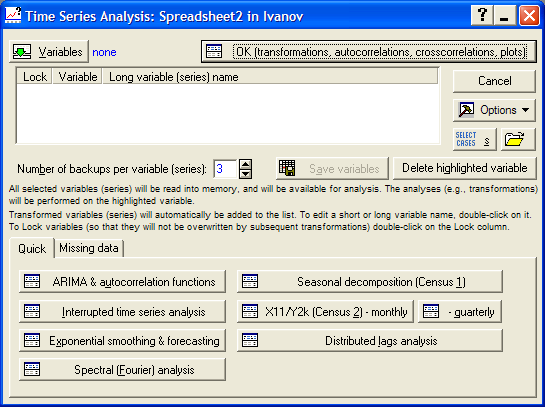Click the blue 'none' variables label
The image size is (545, 407).
click(104, 52)
